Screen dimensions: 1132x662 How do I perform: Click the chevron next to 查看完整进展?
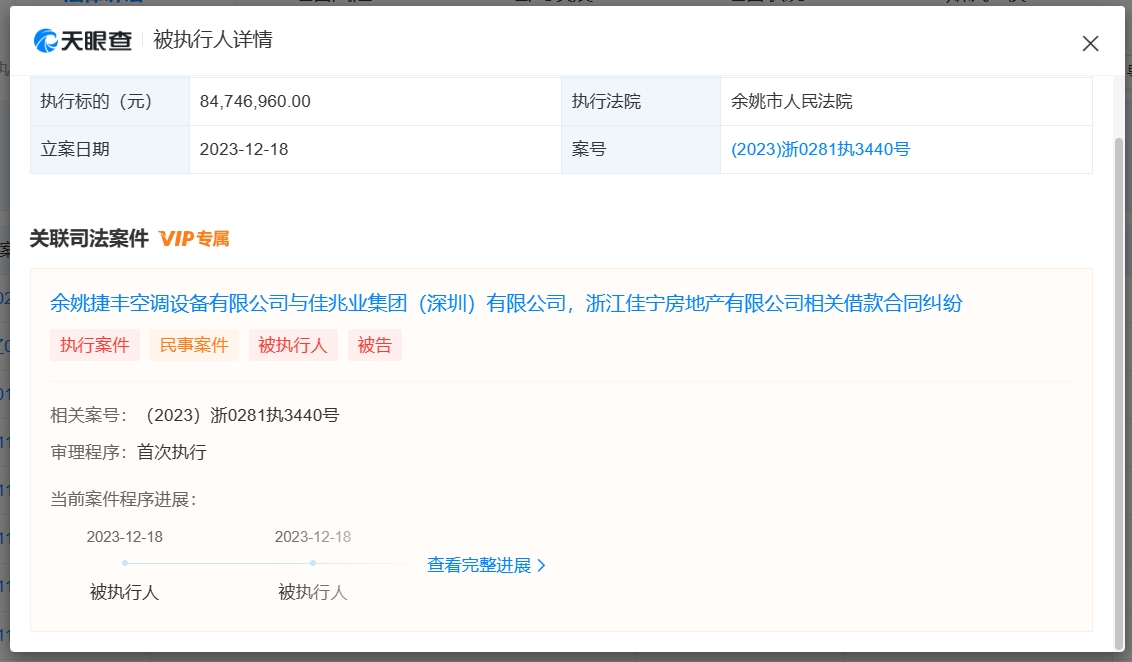click(541, 566)
